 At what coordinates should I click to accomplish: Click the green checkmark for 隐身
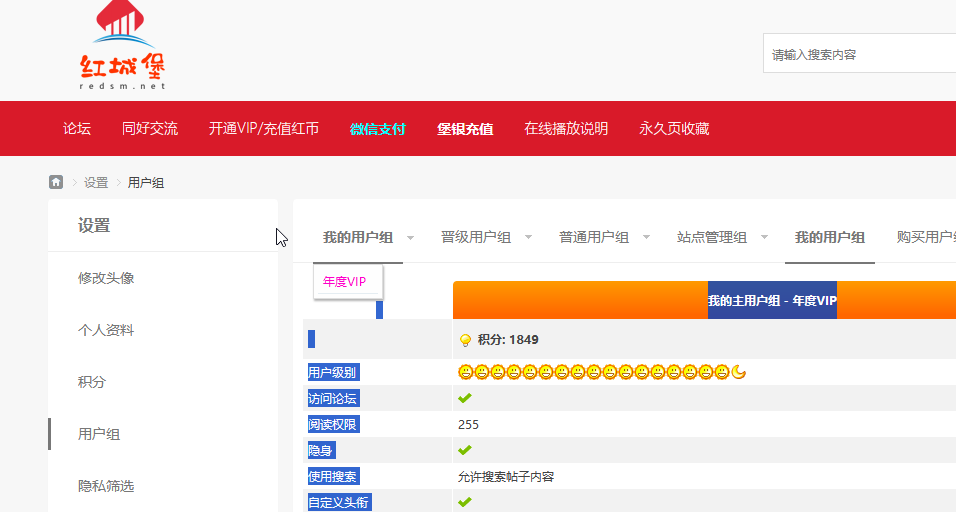[465, 450]
